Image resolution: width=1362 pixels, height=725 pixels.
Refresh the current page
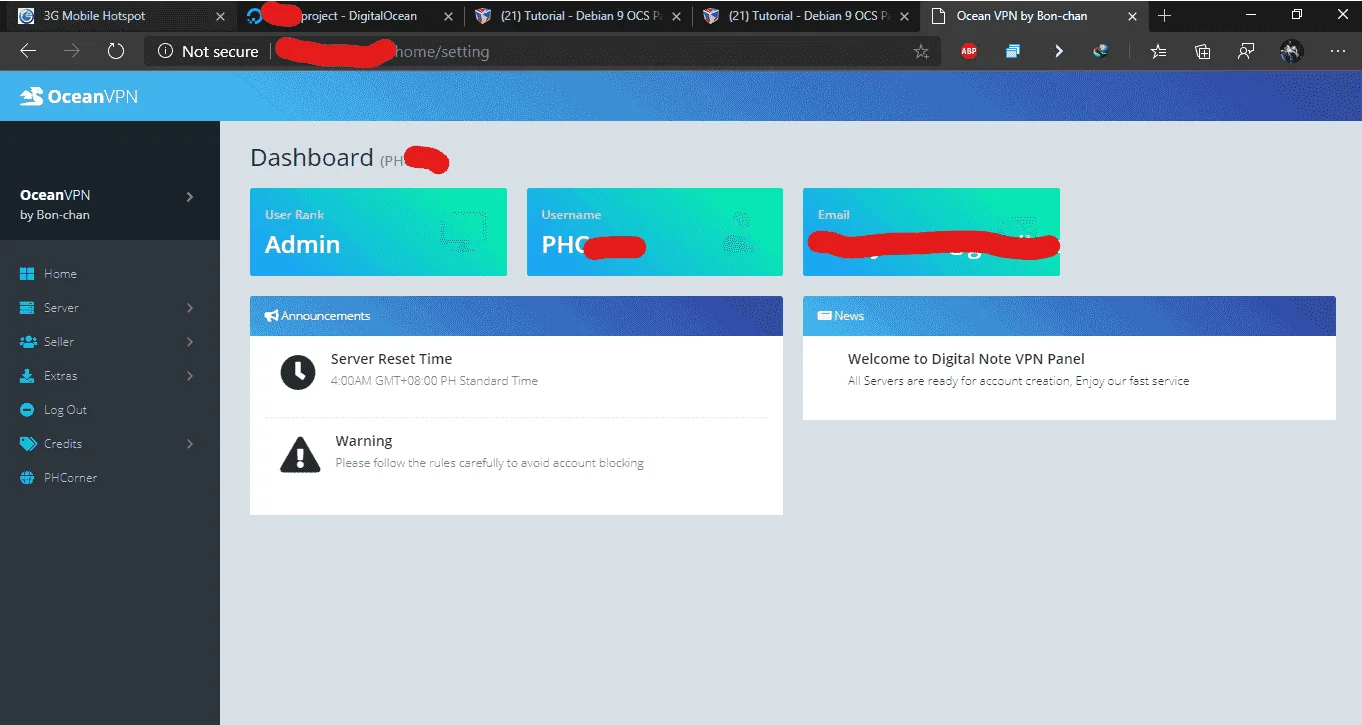tap(116, 51)
